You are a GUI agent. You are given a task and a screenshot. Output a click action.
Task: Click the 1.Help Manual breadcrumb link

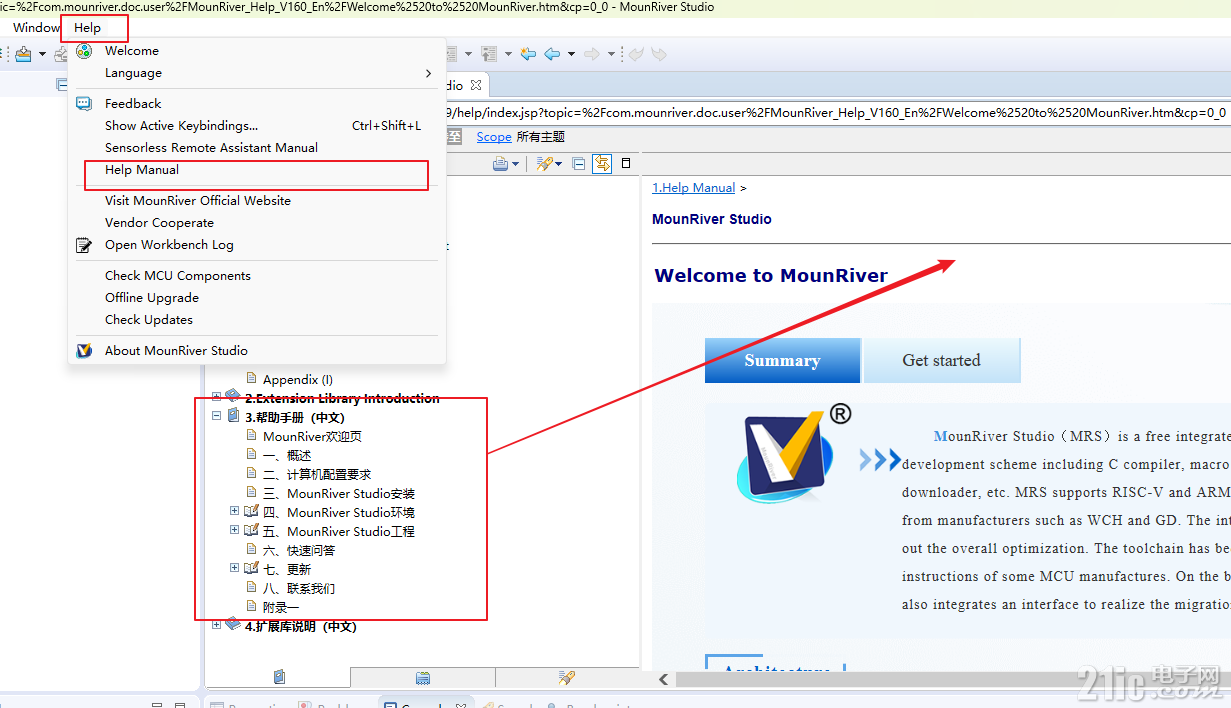(x=693, y=188)
